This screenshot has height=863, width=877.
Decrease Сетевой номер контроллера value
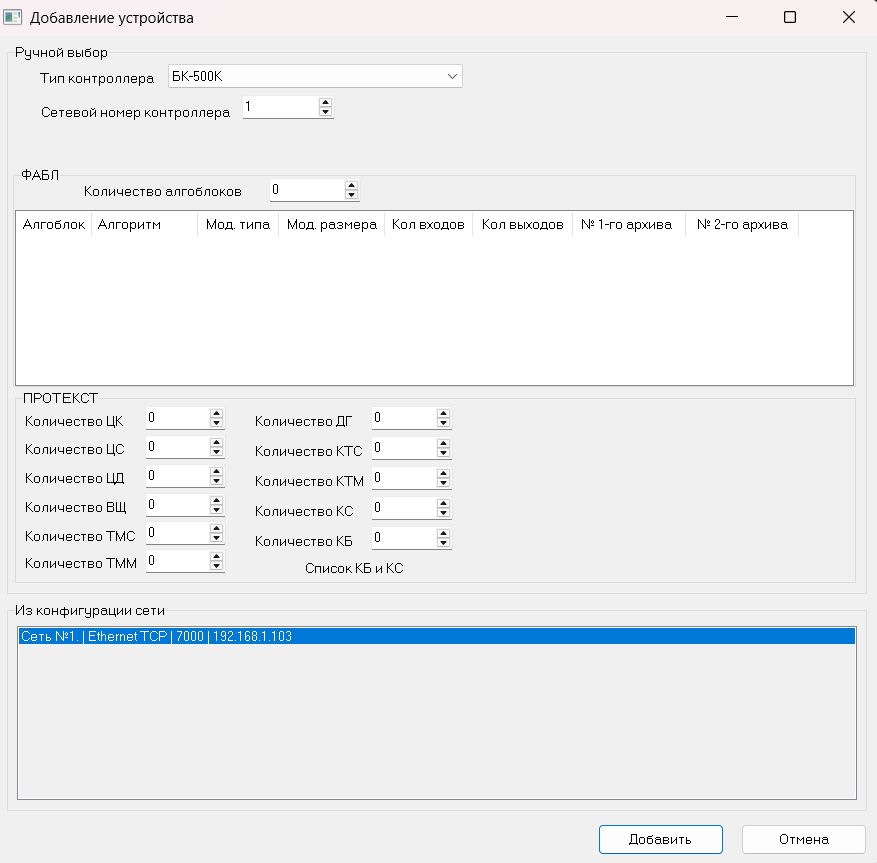click(325, 112)
